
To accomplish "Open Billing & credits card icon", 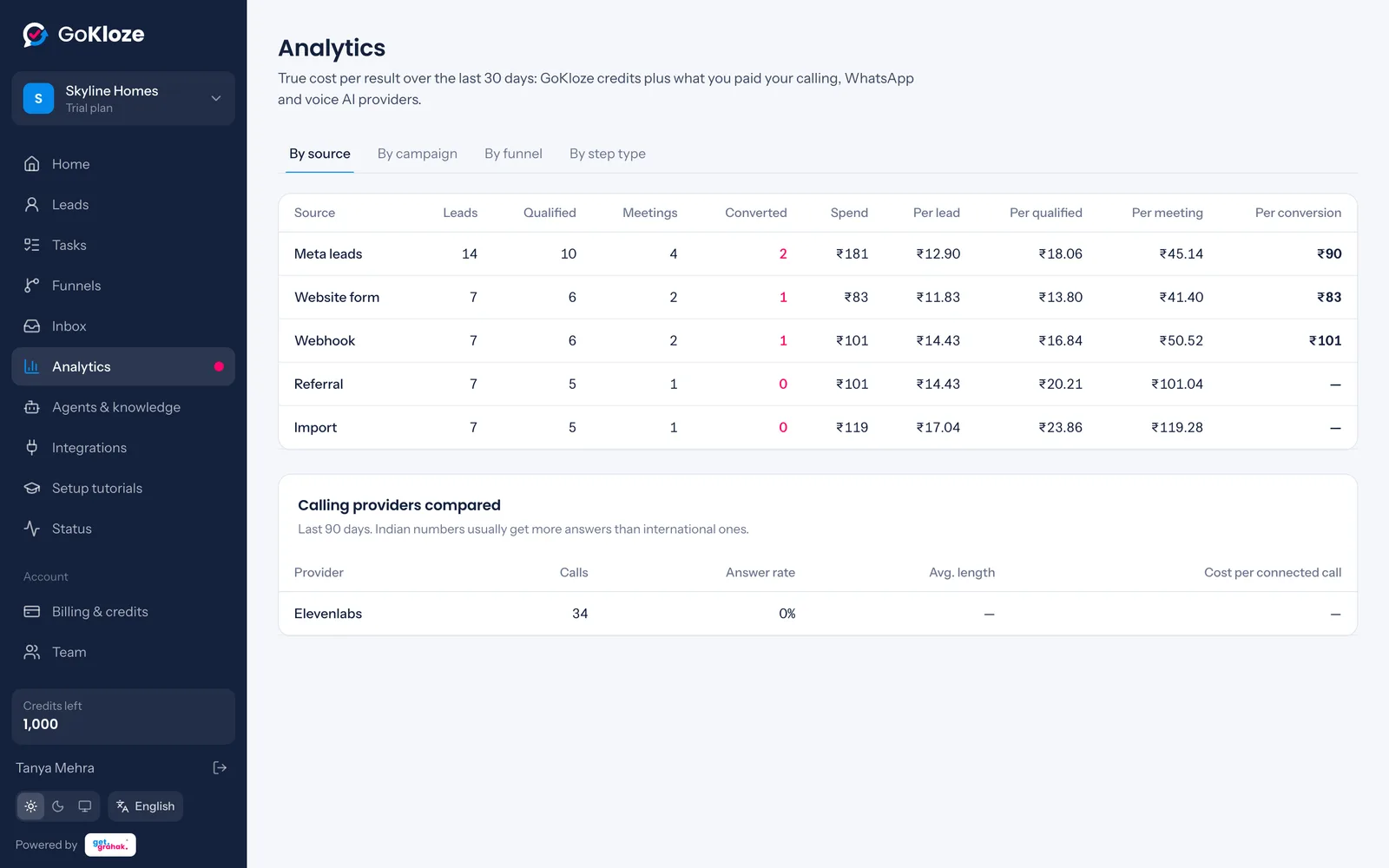I will [x=32, y=612].
